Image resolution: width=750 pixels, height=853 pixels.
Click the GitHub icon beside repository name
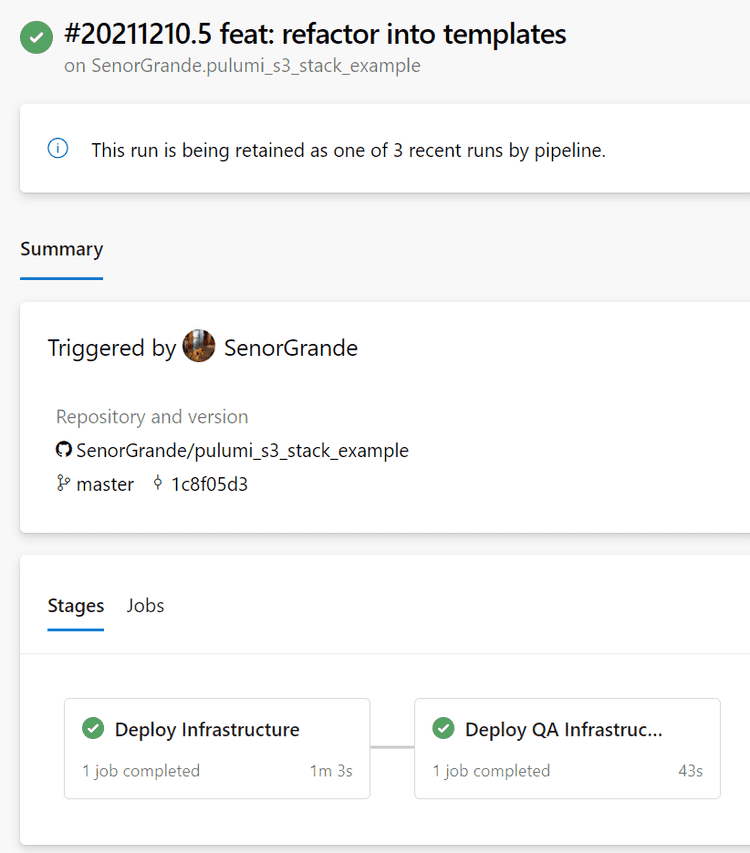pos(64,449)
